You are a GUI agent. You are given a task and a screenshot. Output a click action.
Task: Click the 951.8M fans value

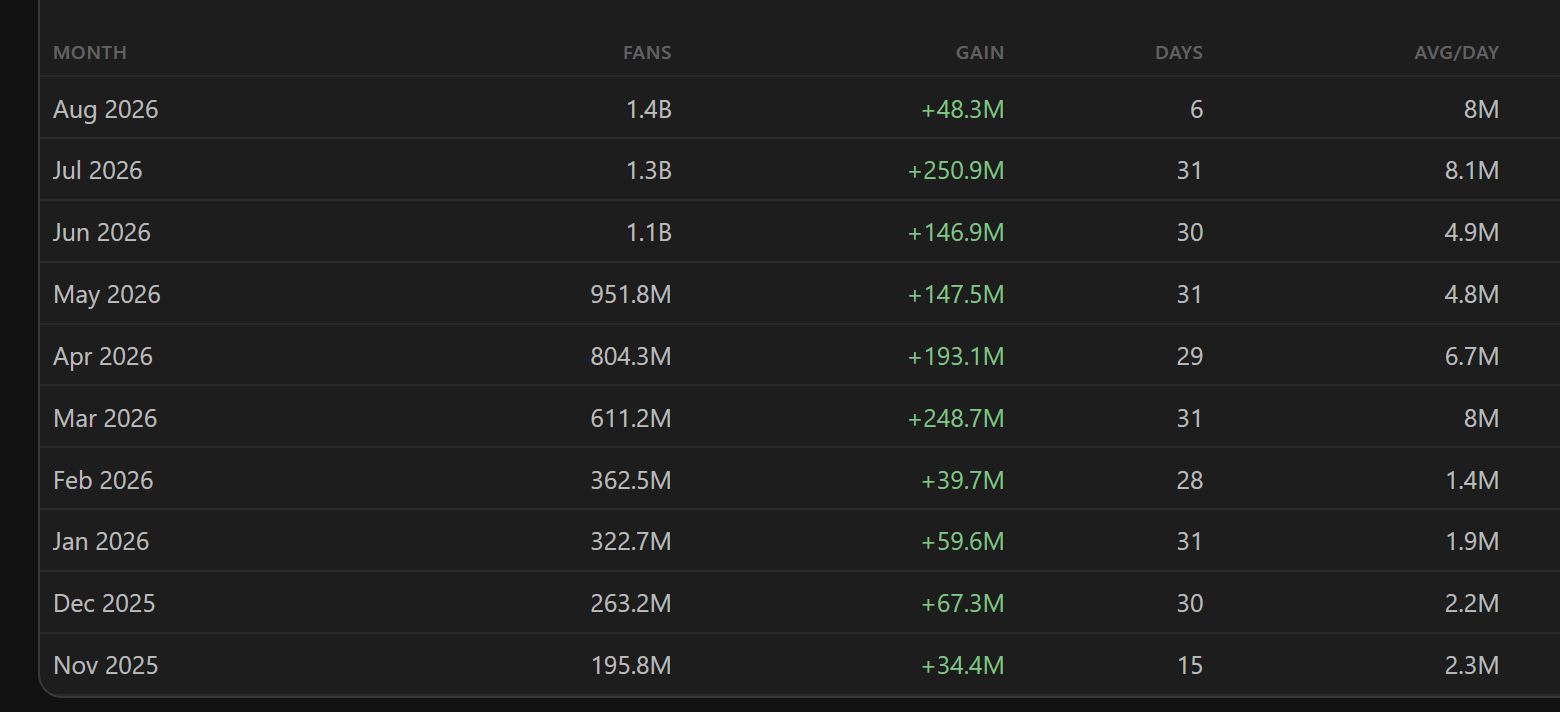click(x=631, y=295)
